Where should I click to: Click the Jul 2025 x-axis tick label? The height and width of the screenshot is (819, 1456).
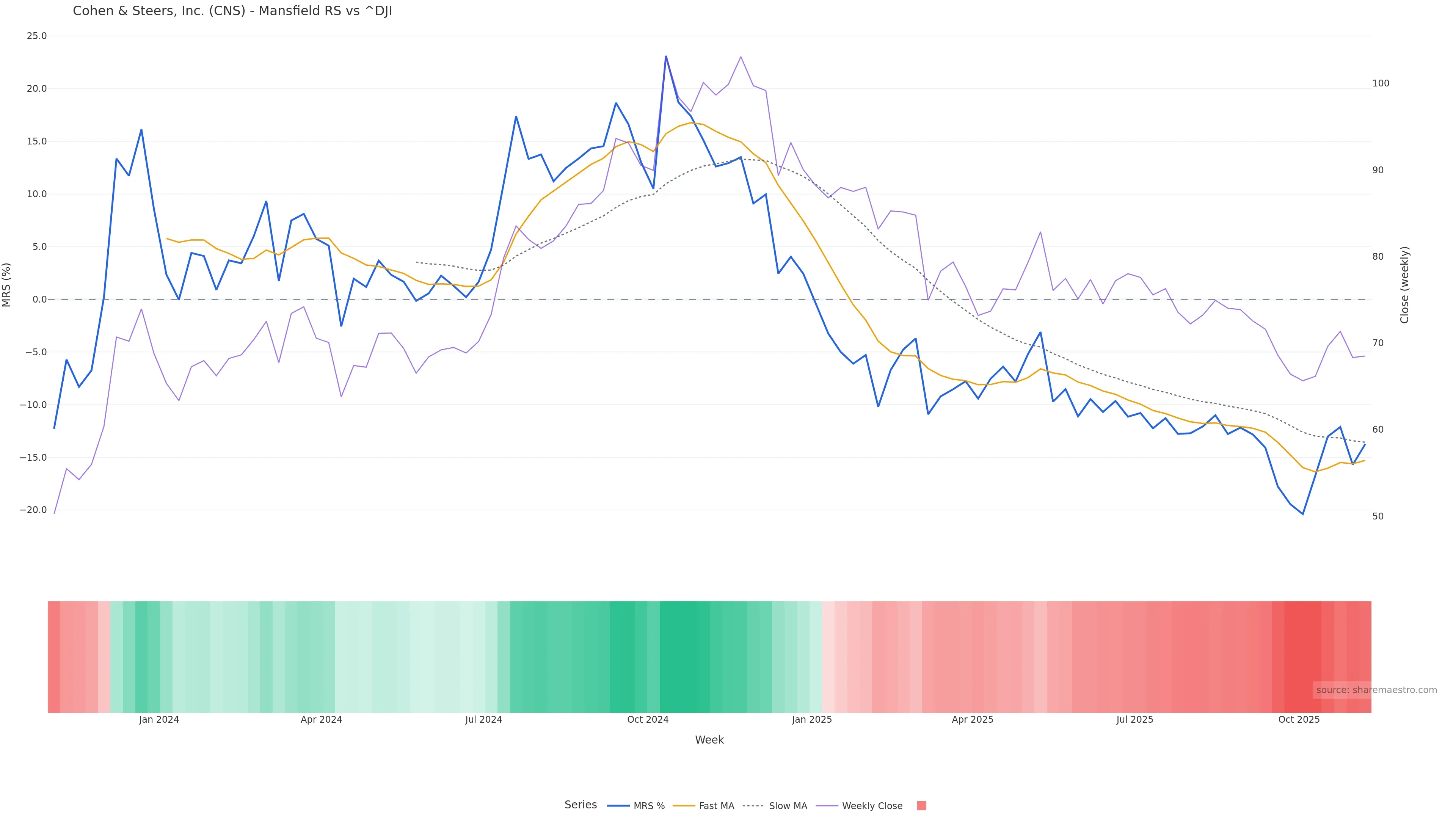coord(1134,720)
